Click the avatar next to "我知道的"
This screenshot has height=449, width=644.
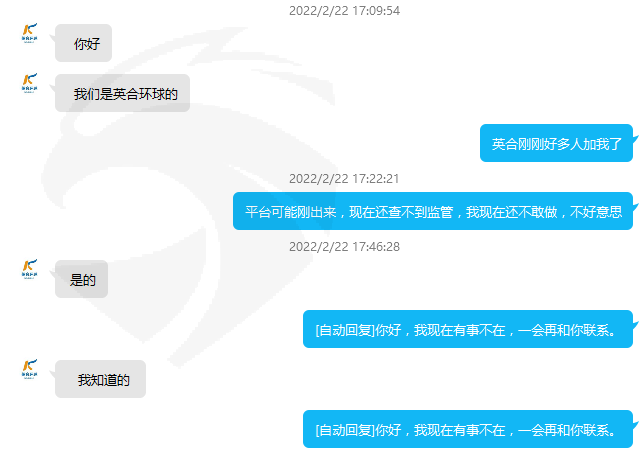point(30,369)
